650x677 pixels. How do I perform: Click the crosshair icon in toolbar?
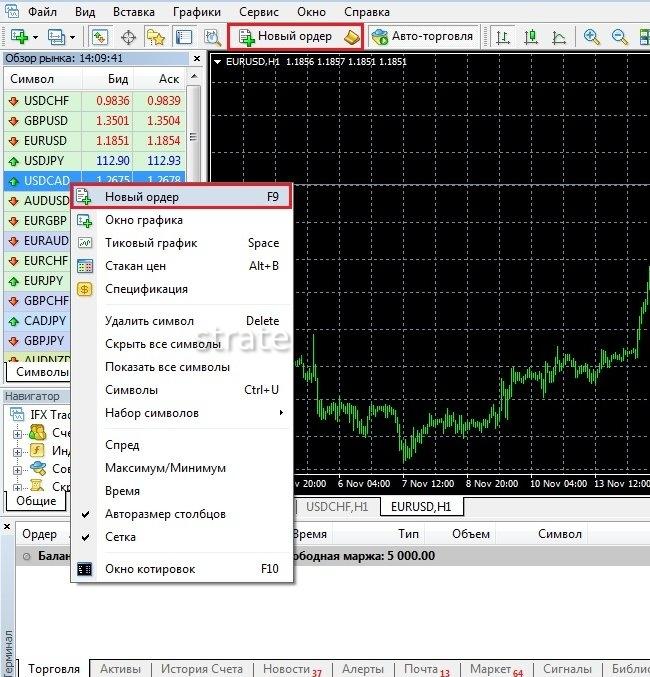[128, 37]
